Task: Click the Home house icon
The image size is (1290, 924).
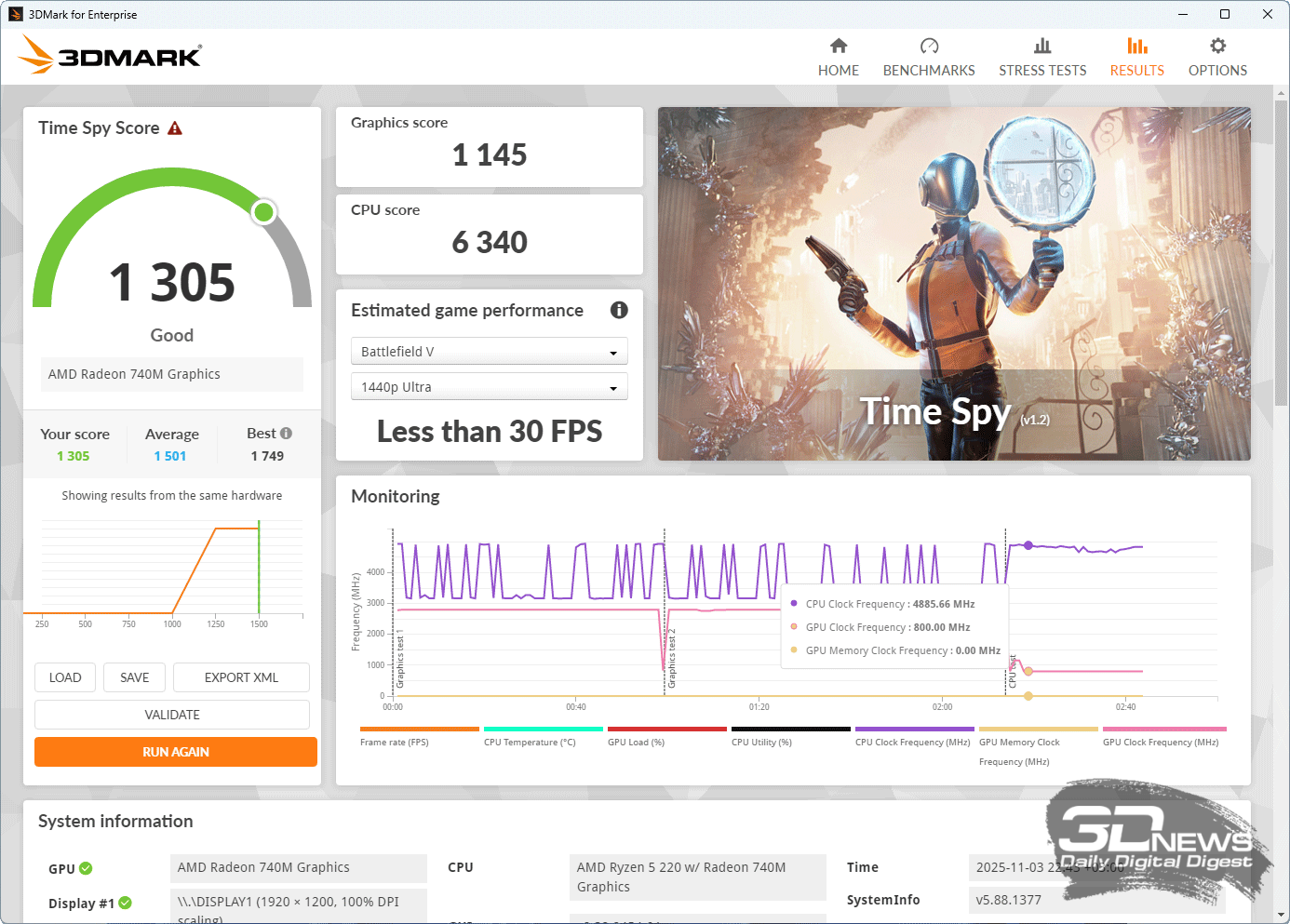Action: (838, 47)
